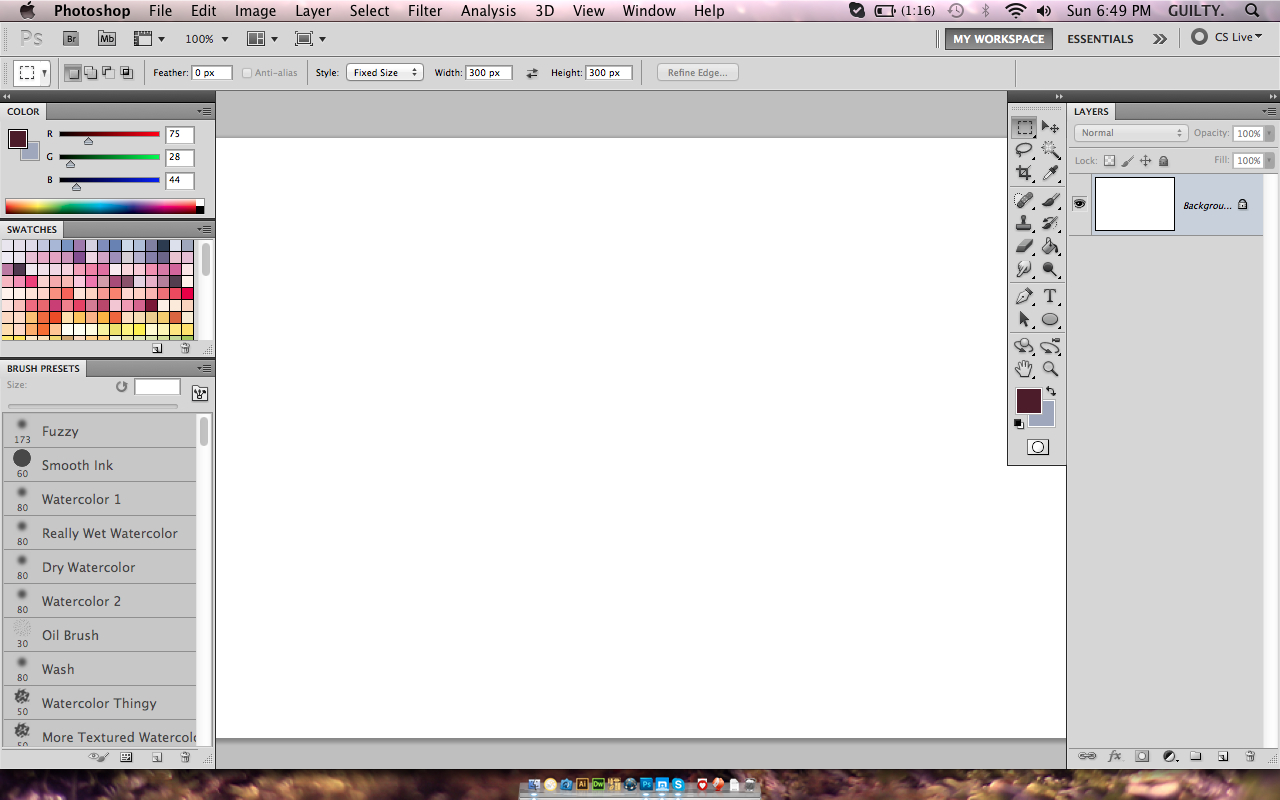Select the Crop tool
The height and width of the screenshot is (800, 1280).
pyautogui.click(x=1024, y=173)
